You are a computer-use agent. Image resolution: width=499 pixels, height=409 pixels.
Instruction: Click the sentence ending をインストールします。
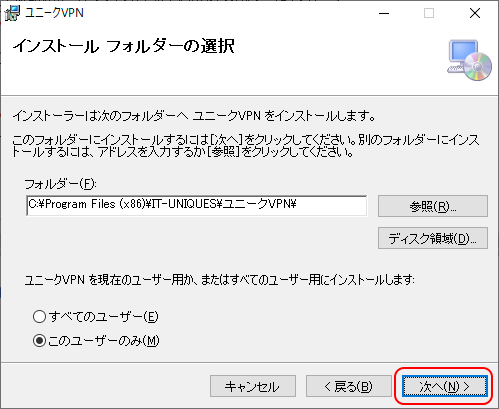click(194, 116)
